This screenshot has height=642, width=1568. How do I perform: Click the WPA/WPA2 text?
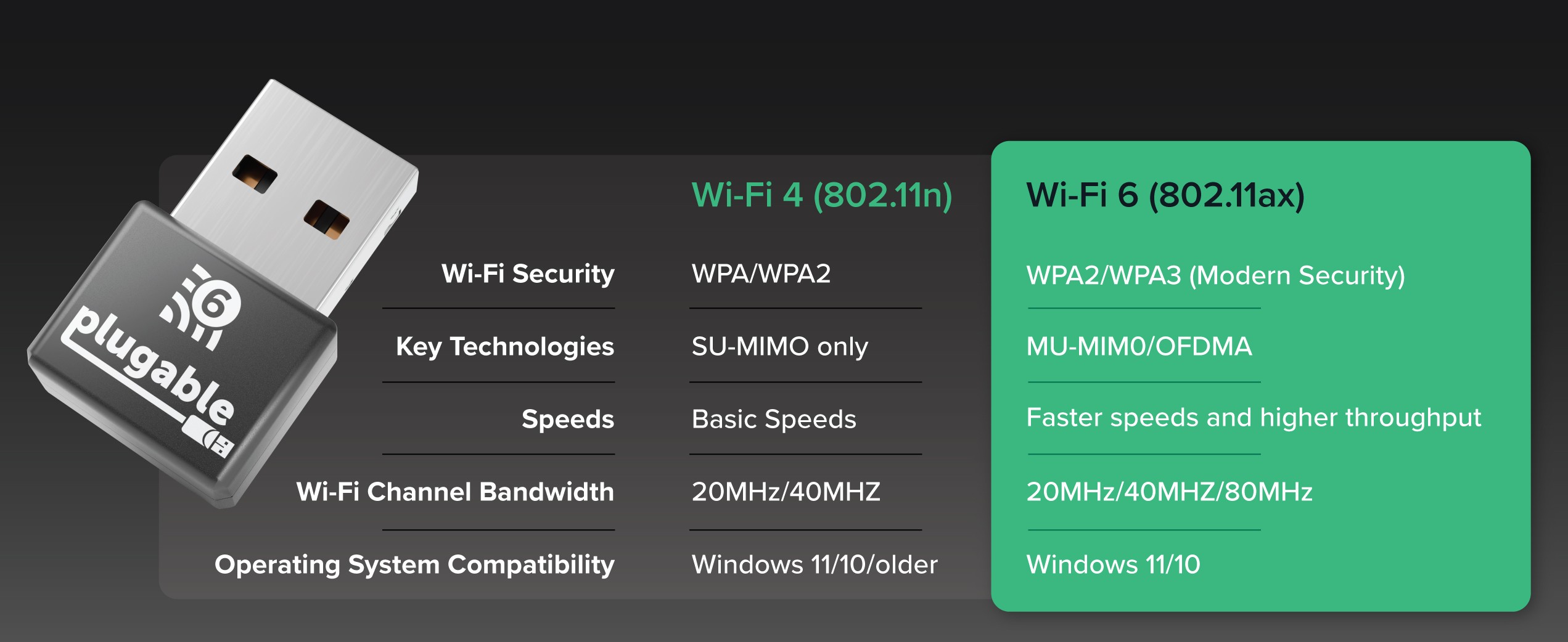[761, 274]
